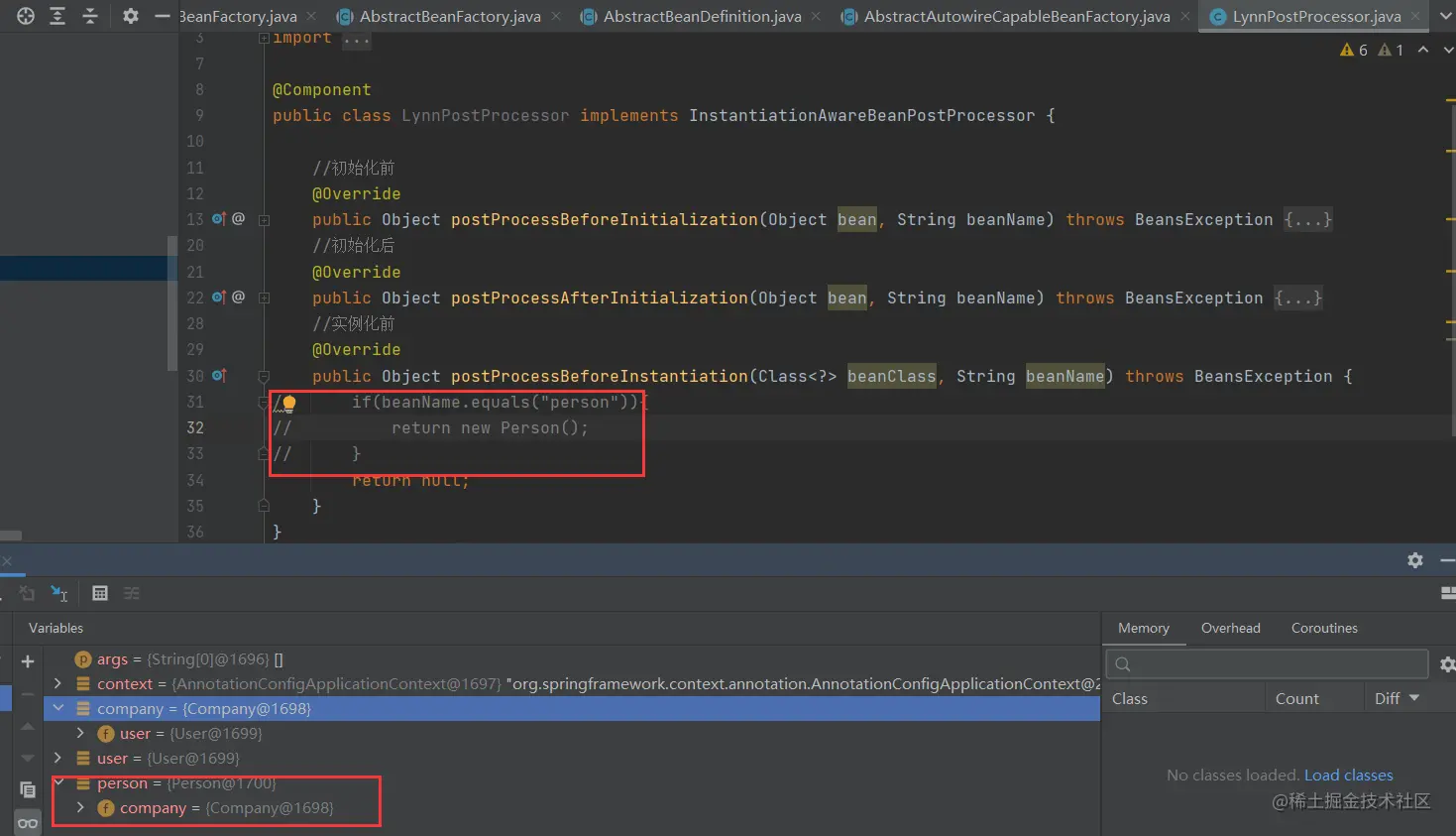The width and height of the screenshot is (1456, 836).
Task: Click the @ gutter marker on line 22
Action: tap(238, 297)
